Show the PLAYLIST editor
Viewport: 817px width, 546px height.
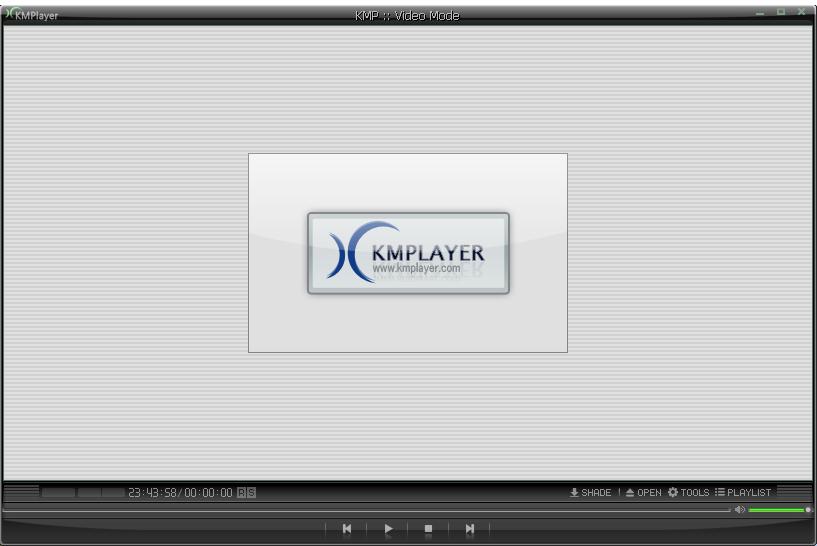[x=742, y=492]
